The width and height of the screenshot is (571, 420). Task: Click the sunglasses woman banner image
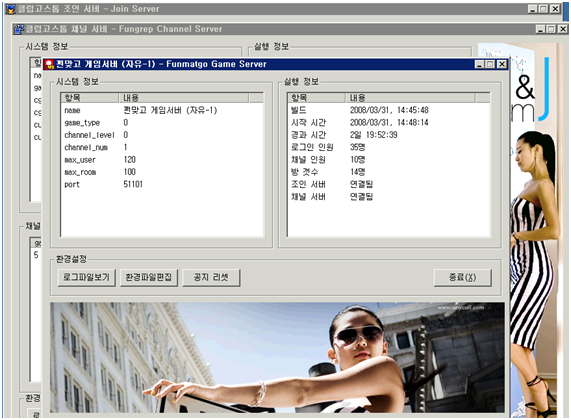pos(277,357)
